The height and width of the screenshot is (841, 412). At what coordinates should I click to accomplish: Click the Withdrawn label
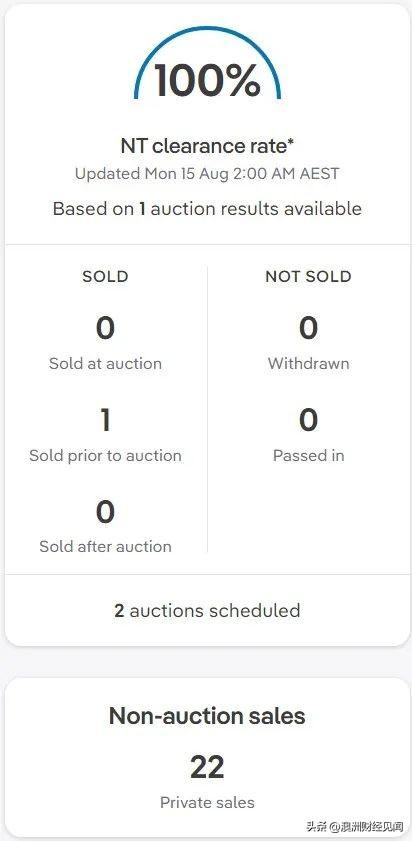[308, 364]
